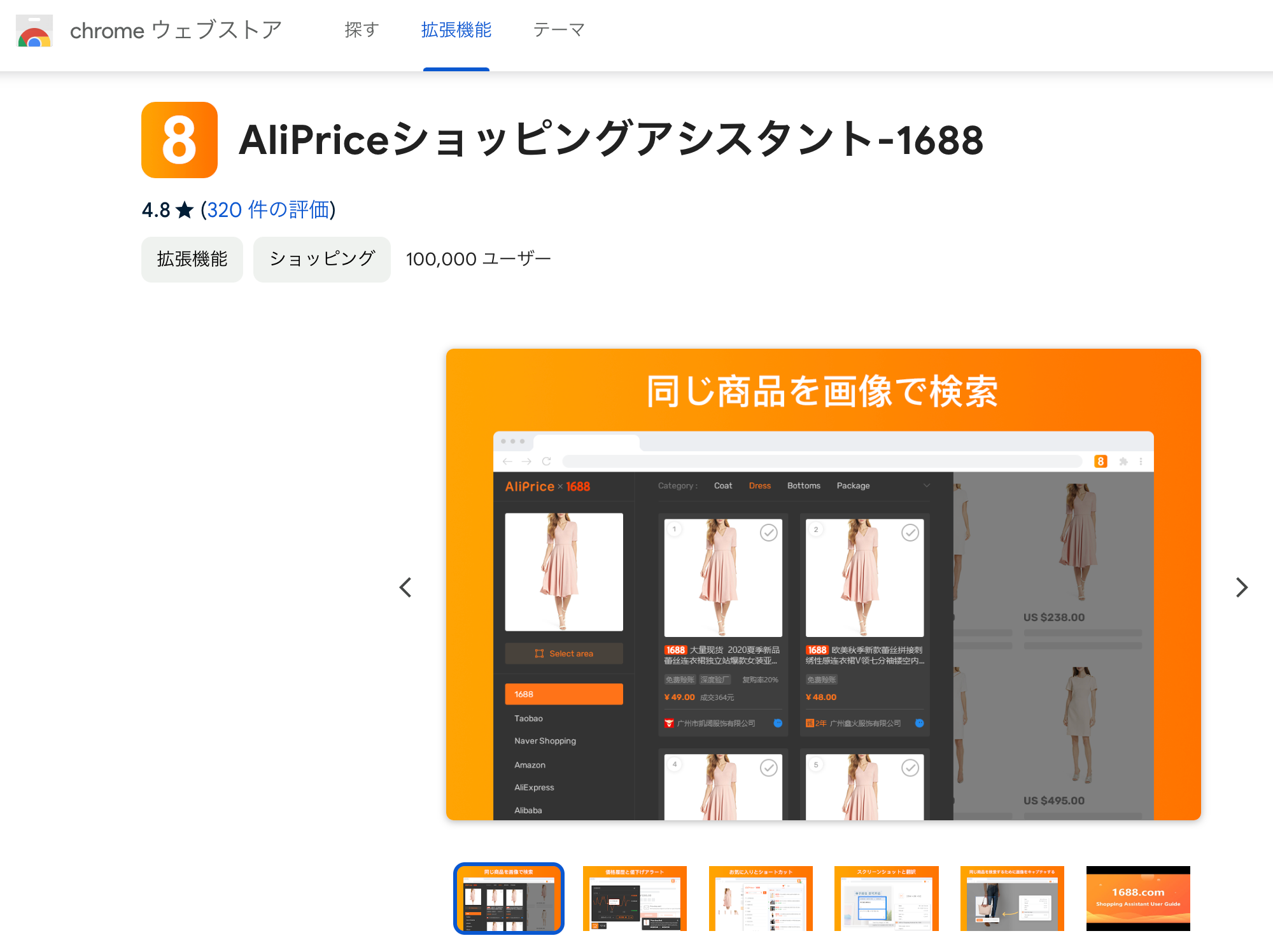
Task: Select the 拡張機能 navigation tab
Action: [456, 30]
